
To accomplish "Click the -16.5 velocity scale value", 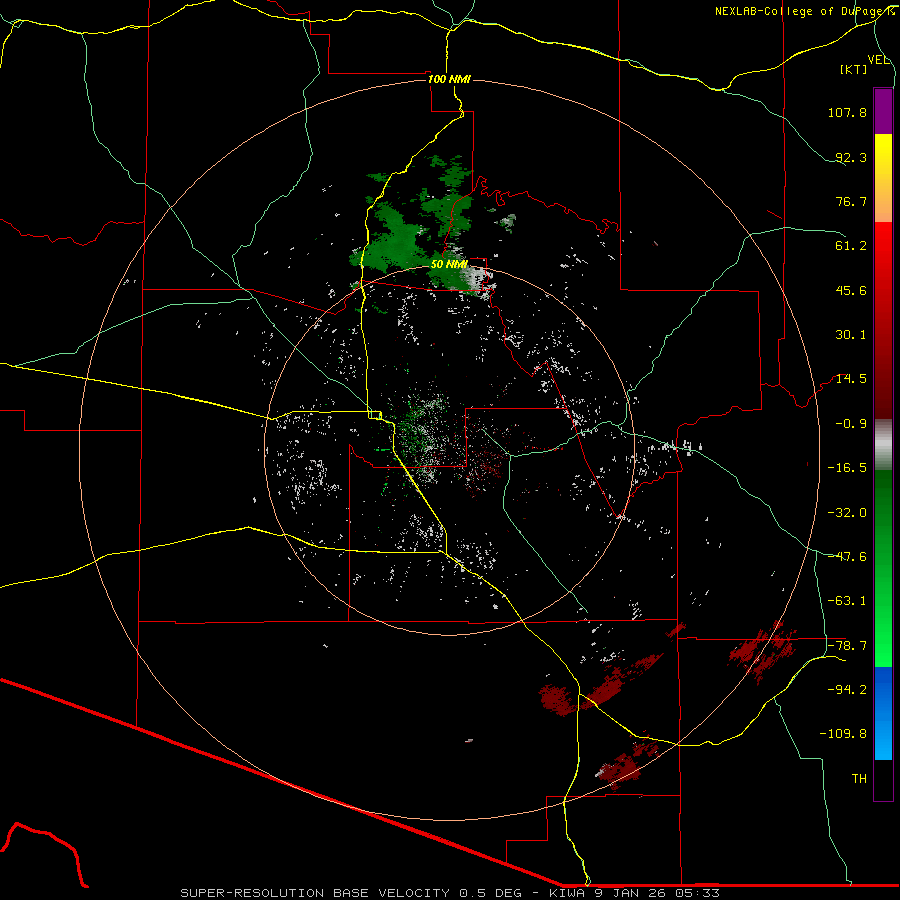I will point(847,468).
